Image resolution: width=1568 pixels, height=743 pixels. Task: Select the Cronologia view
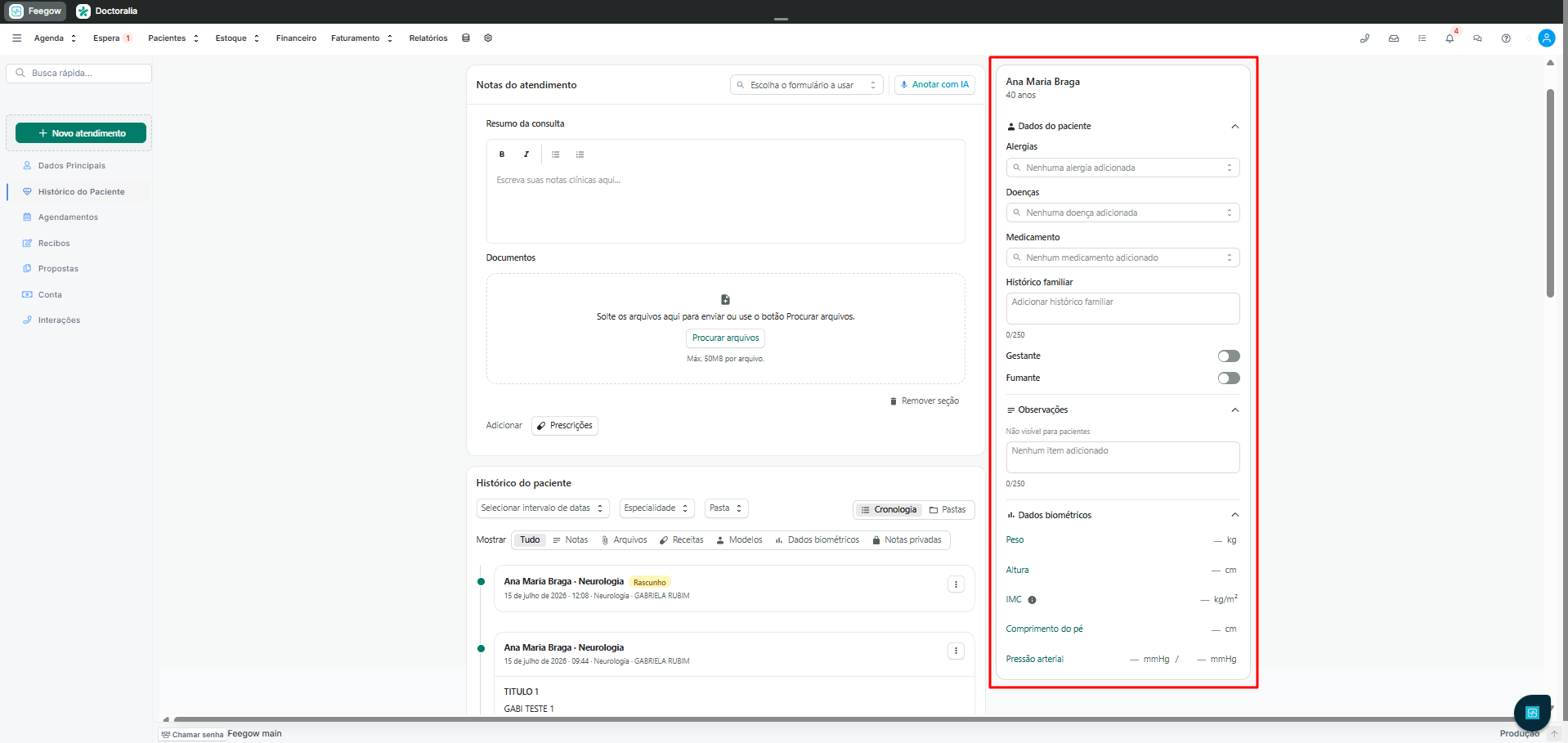tap(888, 510)
